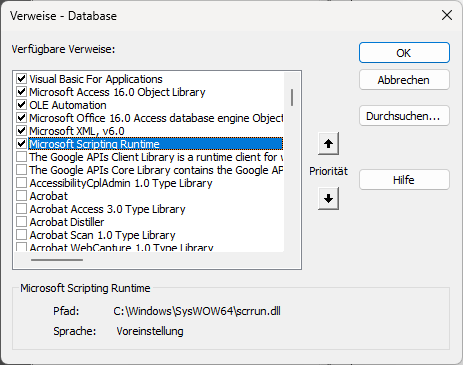Image resolution: width=463 pixels, height=365 pixels.
Task: Open Hilfe for the references dialog
Action: pos(404,180)
